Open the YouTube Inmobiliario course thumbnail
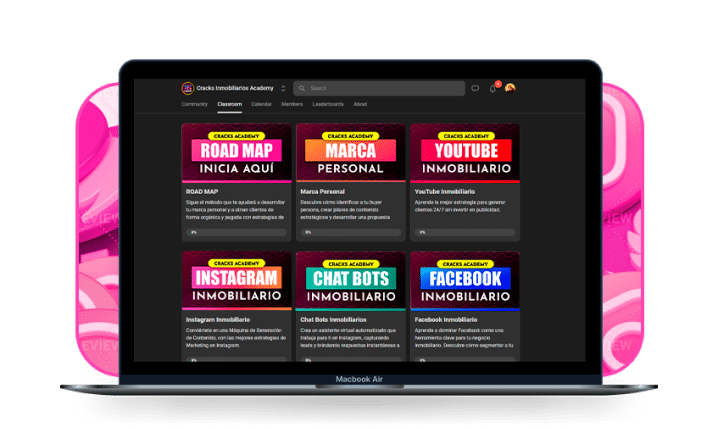718x429 pixels. click(x=465, y=153)
